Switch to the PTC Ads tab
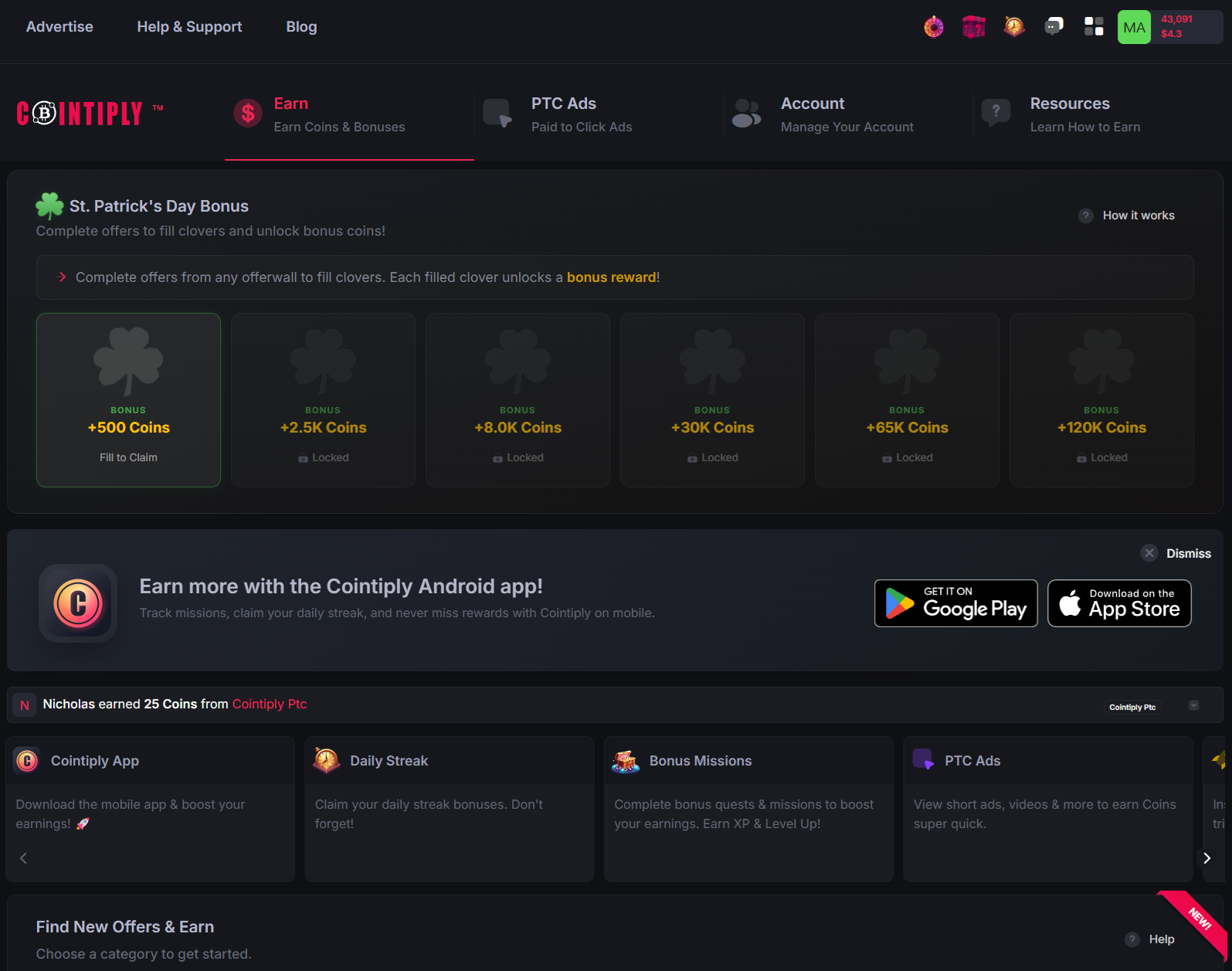The width and height of the screenshot is (1232, 971). (x=599, y=114)
